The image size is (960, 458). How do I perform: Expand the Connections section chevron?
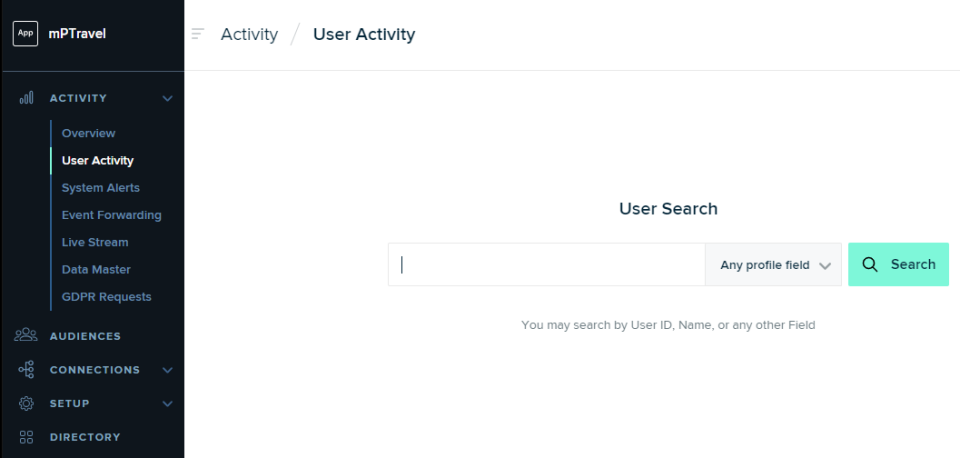click(x=167, y=370)
